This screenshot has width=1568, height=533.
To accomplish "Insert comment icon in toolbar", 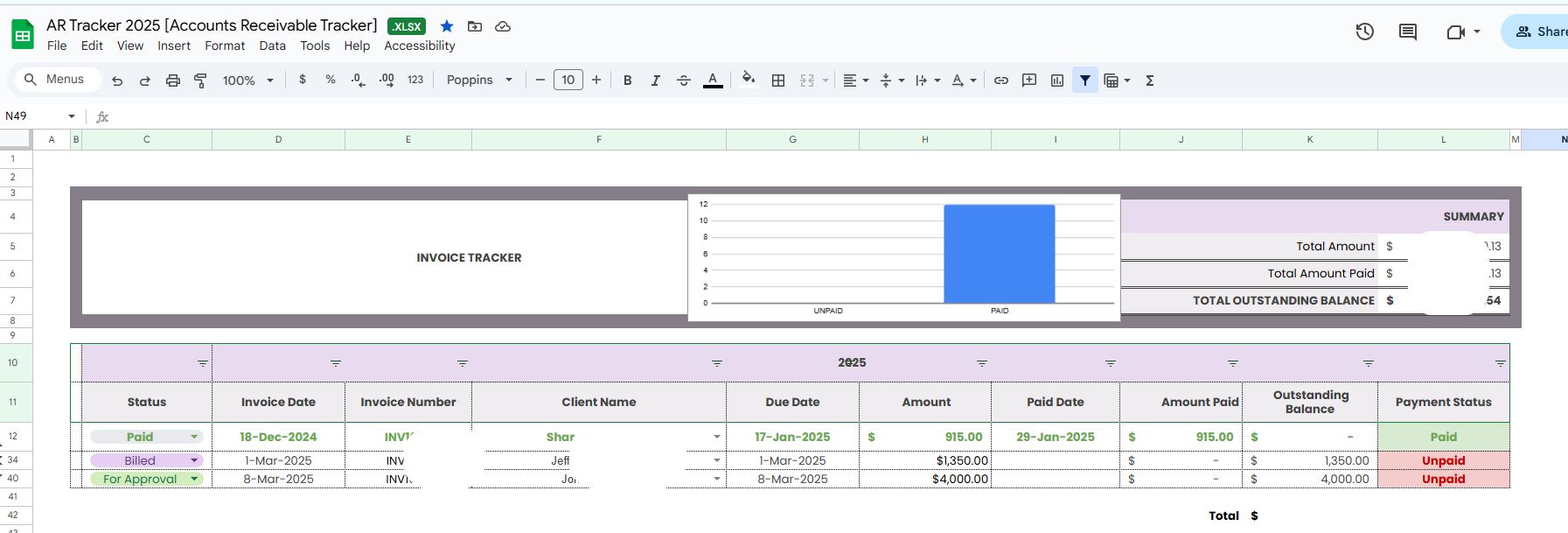I will (x=1029, y=81).
